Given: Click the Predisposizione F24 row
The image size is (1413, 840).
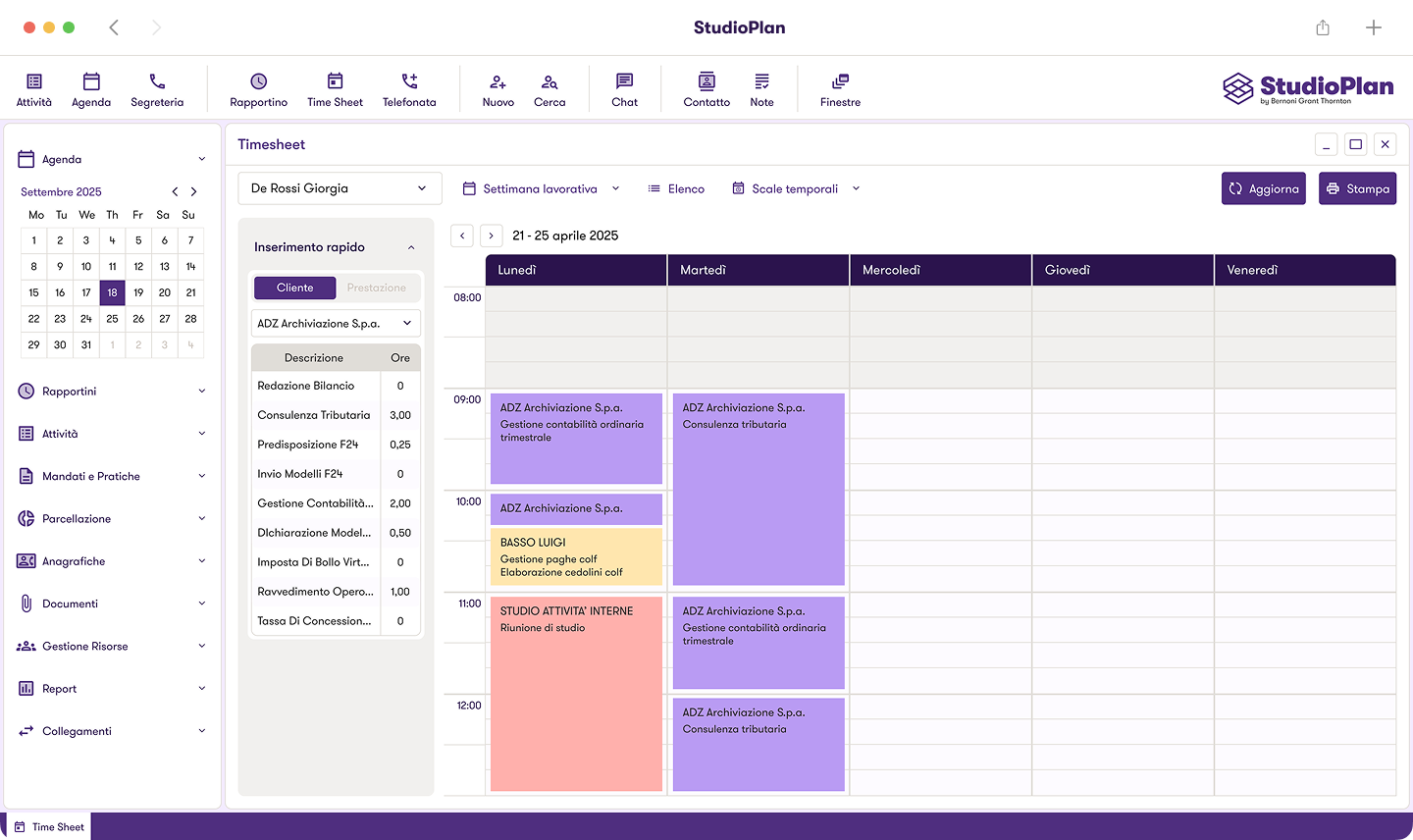Looking at the screenshot, I should coord(336,445).
